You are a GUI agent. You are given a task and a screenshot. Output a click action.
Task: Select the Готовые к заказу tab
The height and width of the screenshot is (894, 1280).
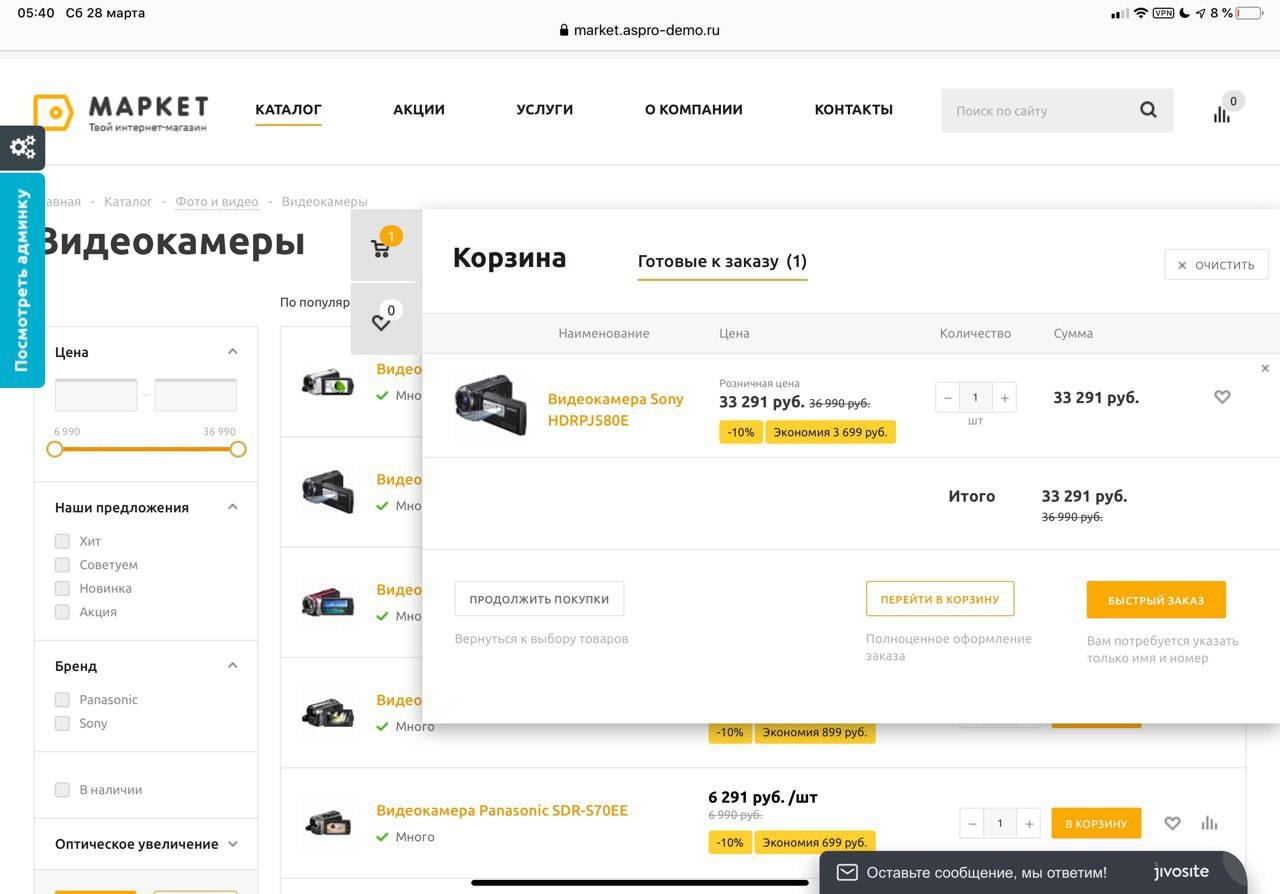[x=722, y=262]
